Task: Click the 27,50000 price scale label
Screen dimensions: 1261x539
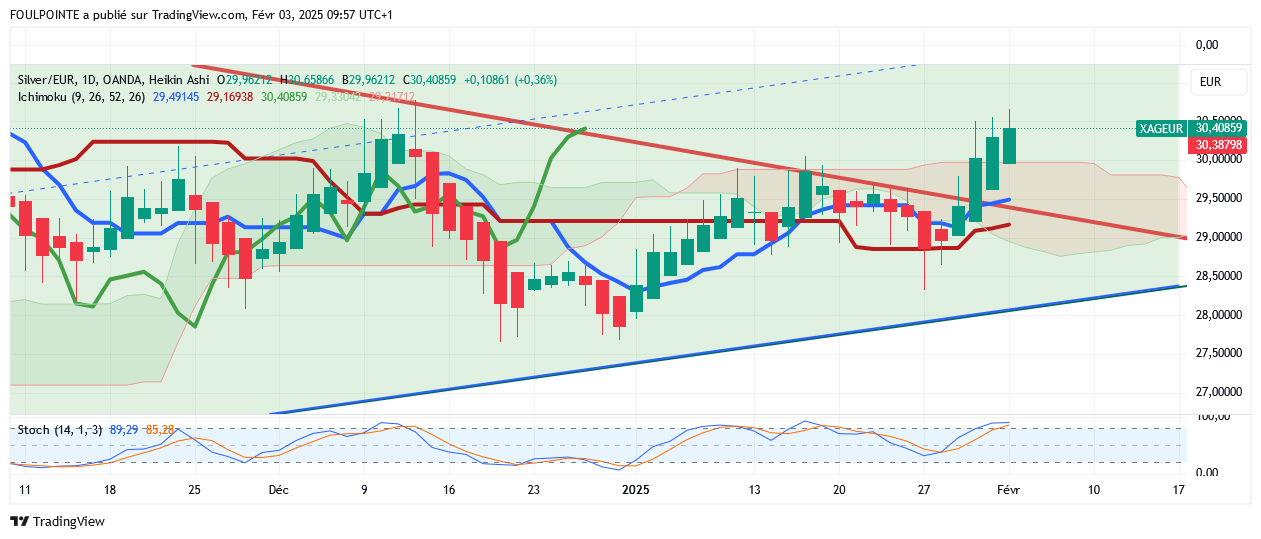Action: 1221,354
